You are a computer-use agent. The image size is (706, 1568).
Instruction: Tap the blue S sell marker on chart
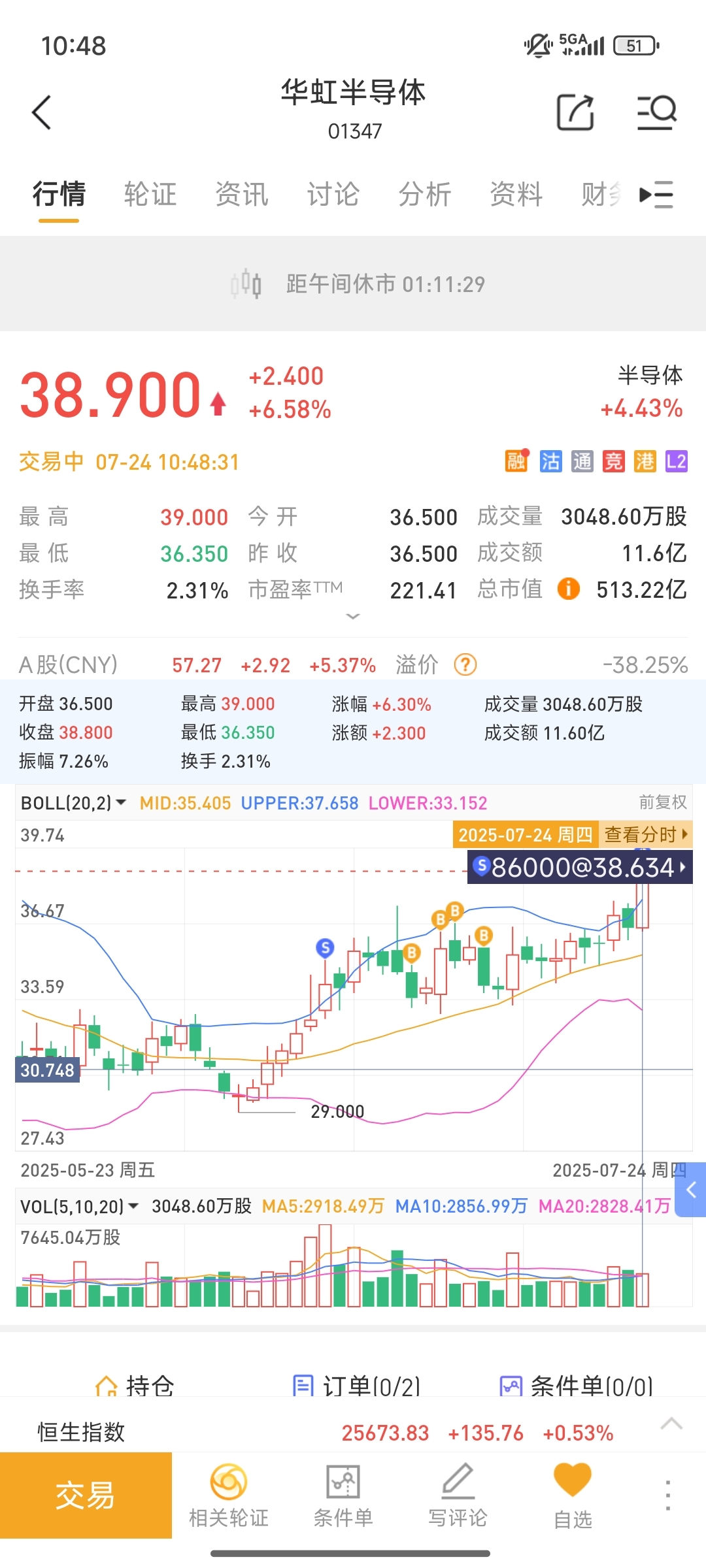(325, 947)
